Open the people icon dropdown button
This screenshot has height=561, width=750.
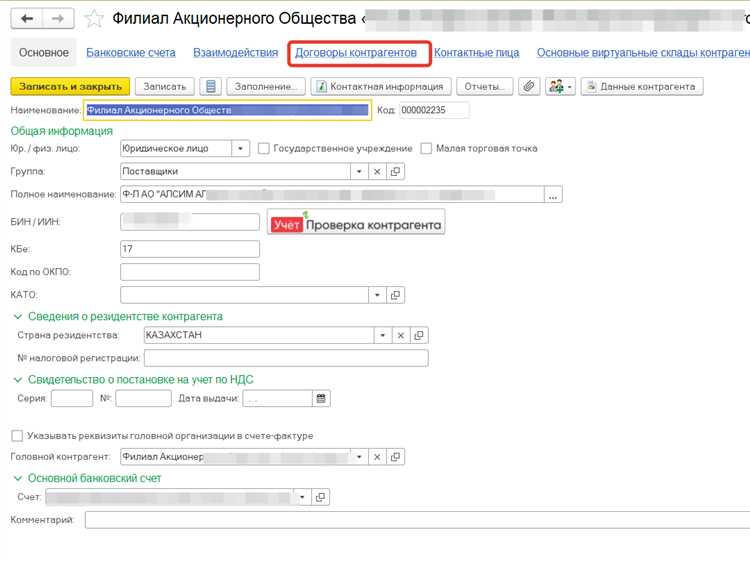point(560,87)
